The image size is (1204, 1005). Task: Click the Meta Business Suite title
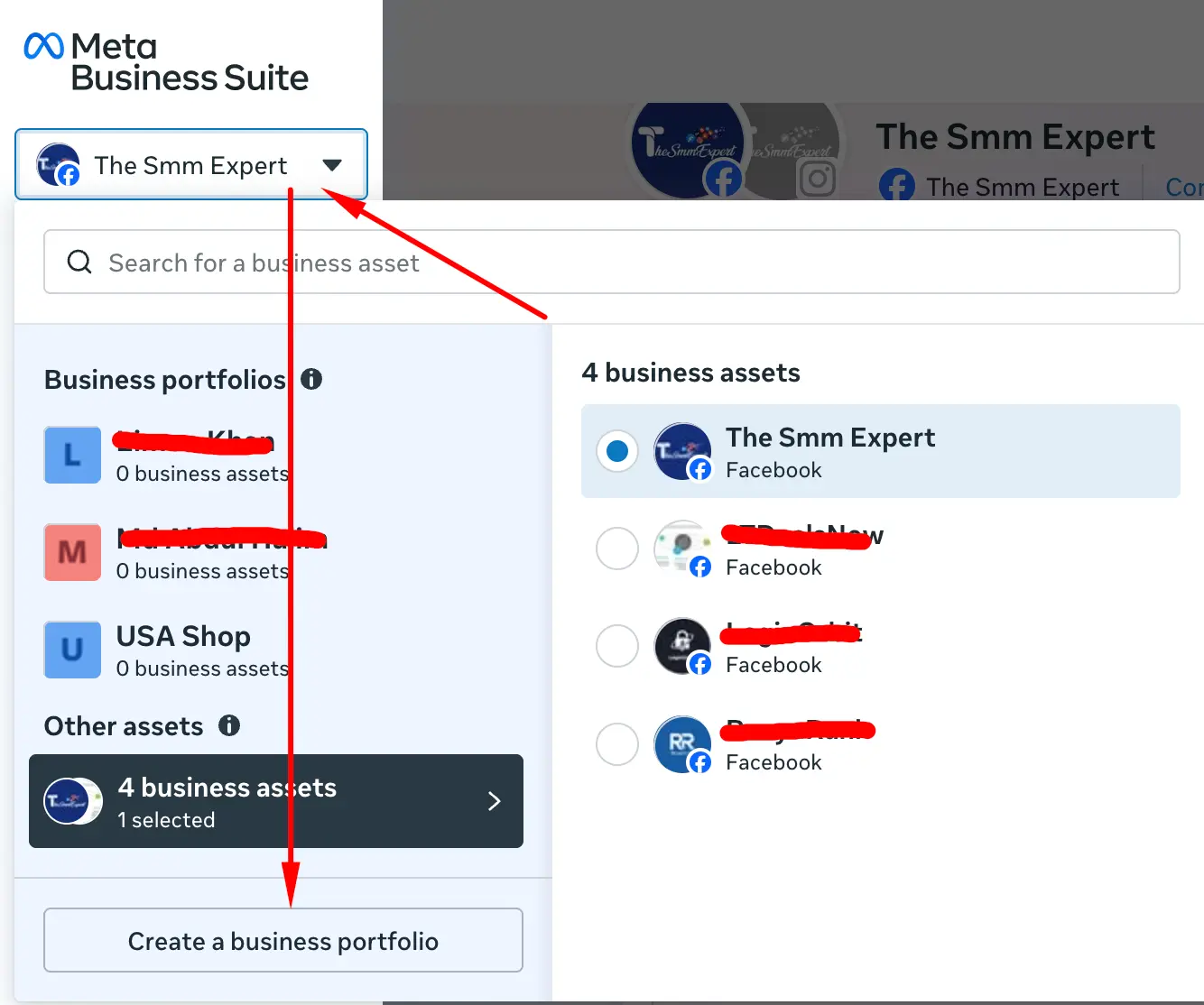pos(190,62)
